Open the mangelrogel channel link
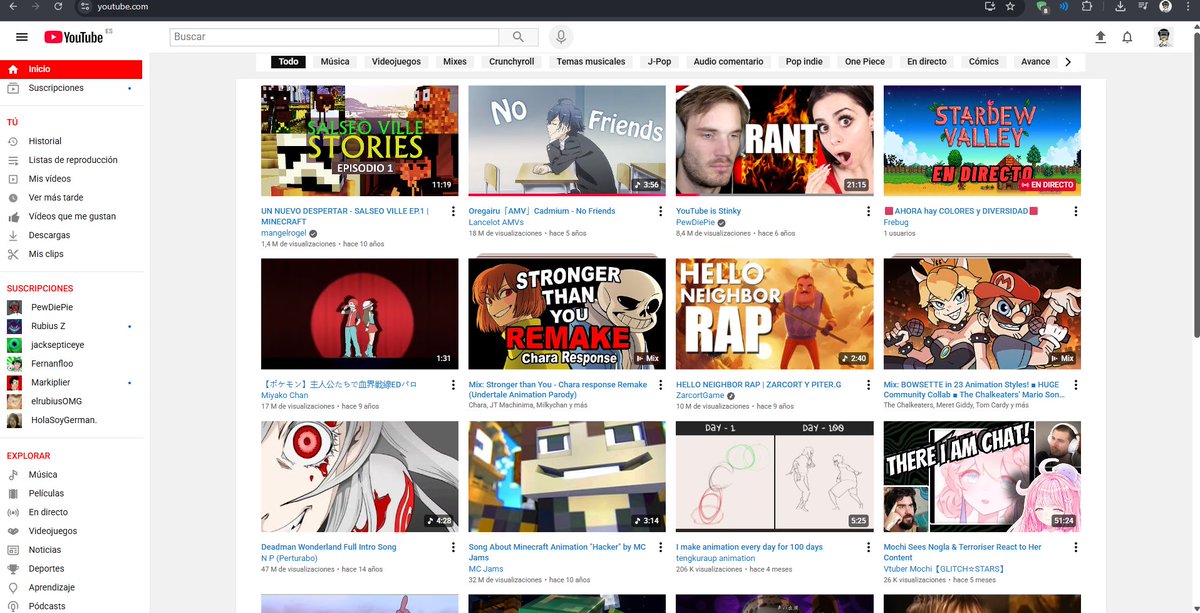Screen dimensions: 1200x613 pos(284,233)
